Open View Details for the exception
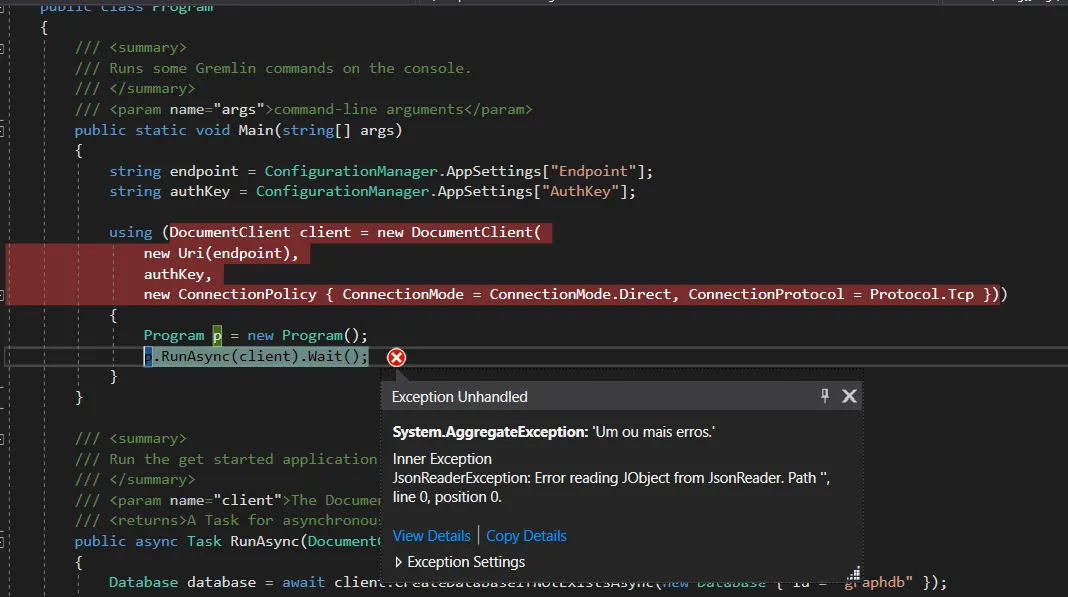The height and width of the screenshot is (597, 1068). coord(431,536)
